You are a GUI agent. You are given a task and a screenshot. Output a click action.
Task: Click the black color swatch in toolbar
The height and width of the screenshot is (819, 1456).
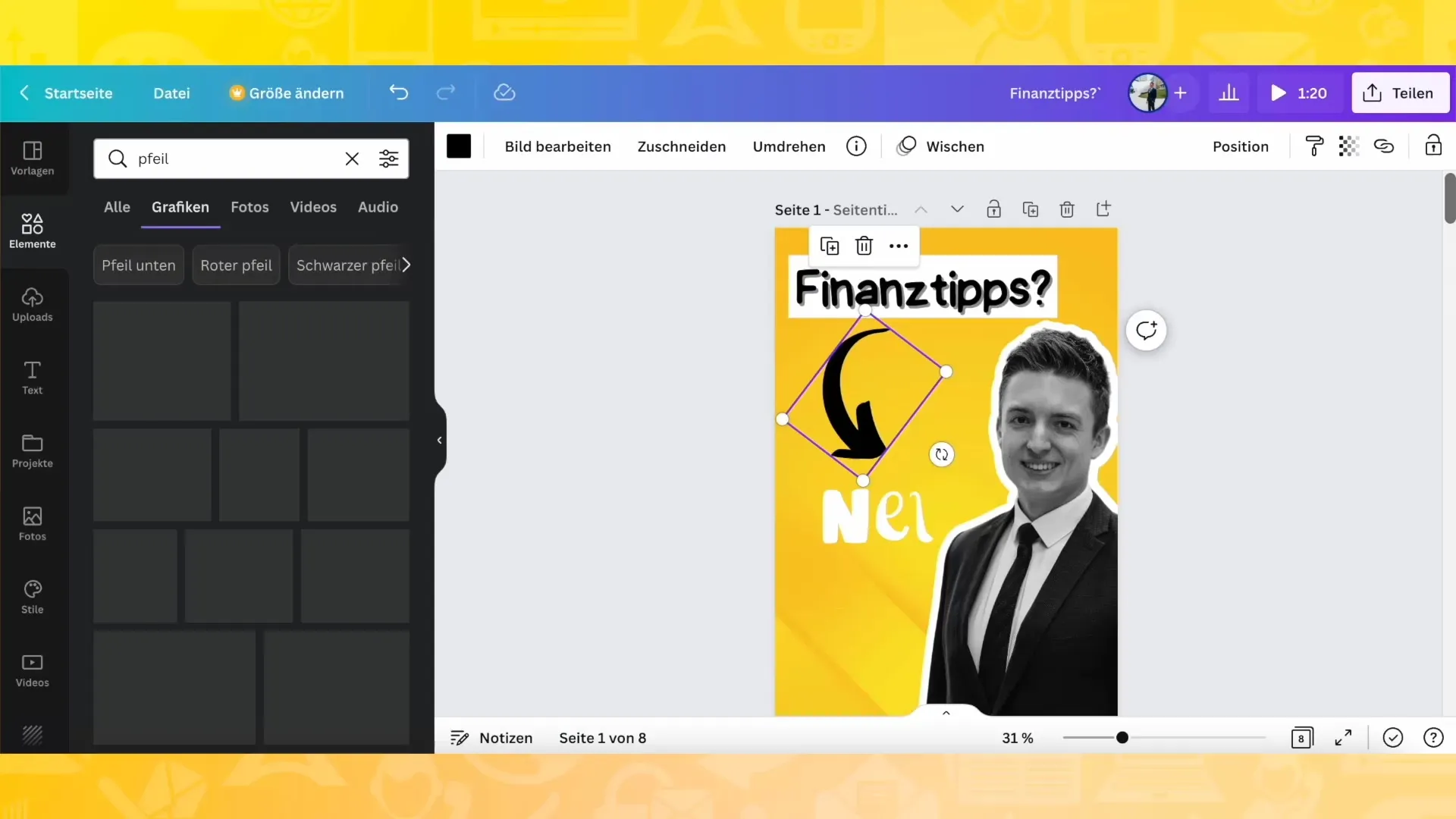(x=459, y=146)
